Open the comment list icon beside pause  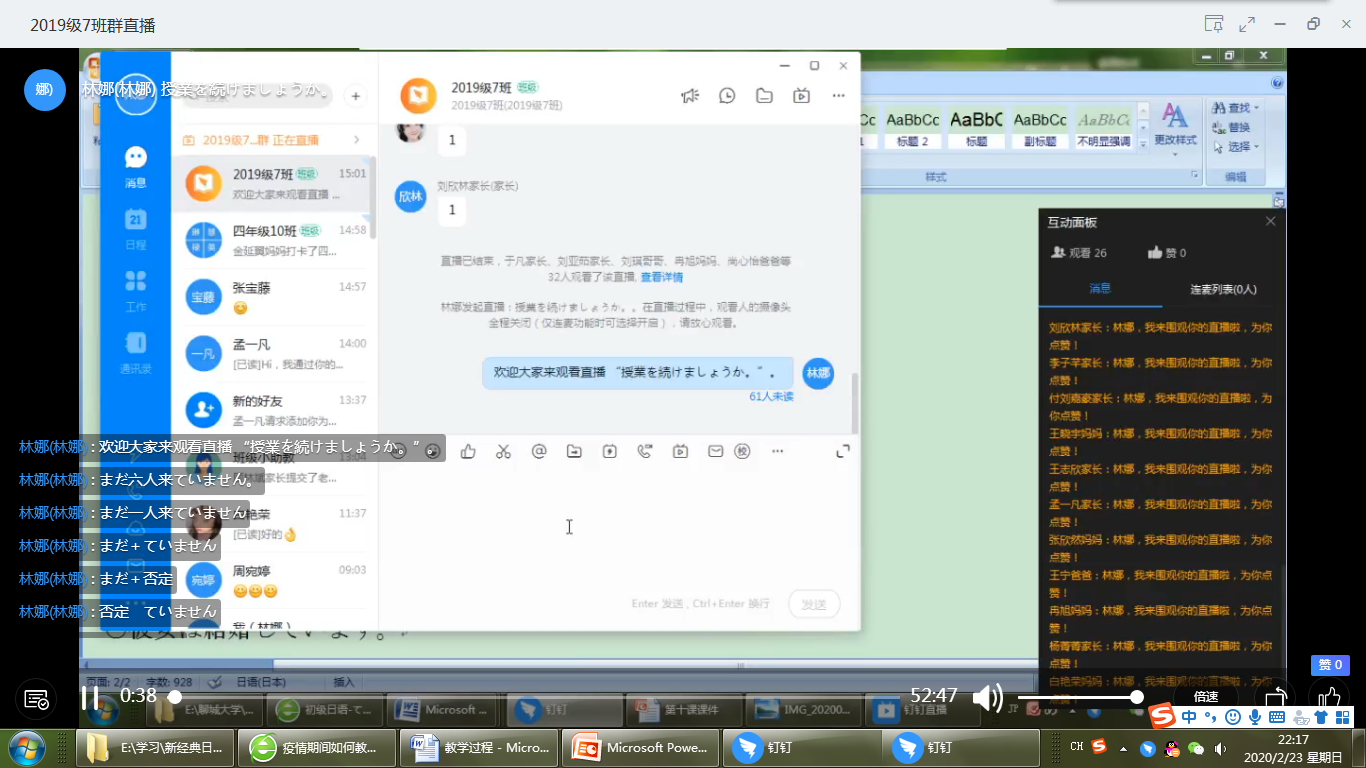point(36,698)
